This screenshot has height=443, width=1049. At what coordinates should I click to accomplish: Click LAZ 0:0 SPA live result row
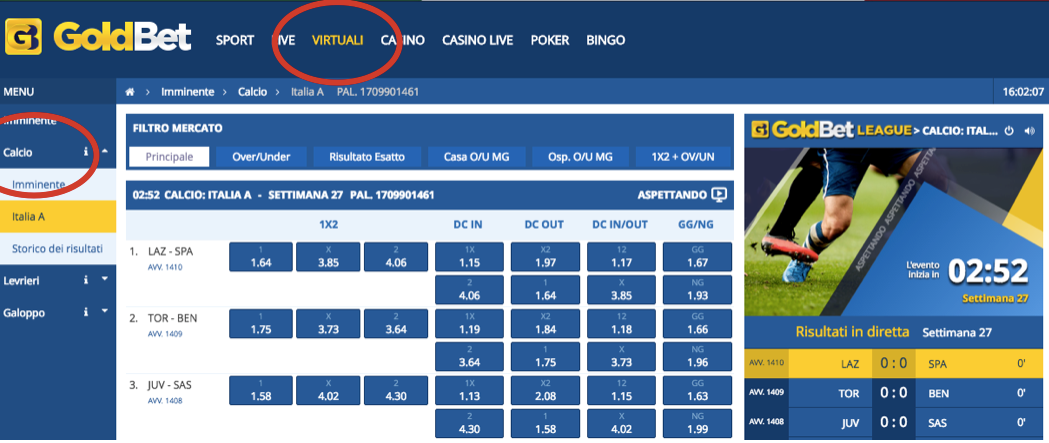[894, 363]
